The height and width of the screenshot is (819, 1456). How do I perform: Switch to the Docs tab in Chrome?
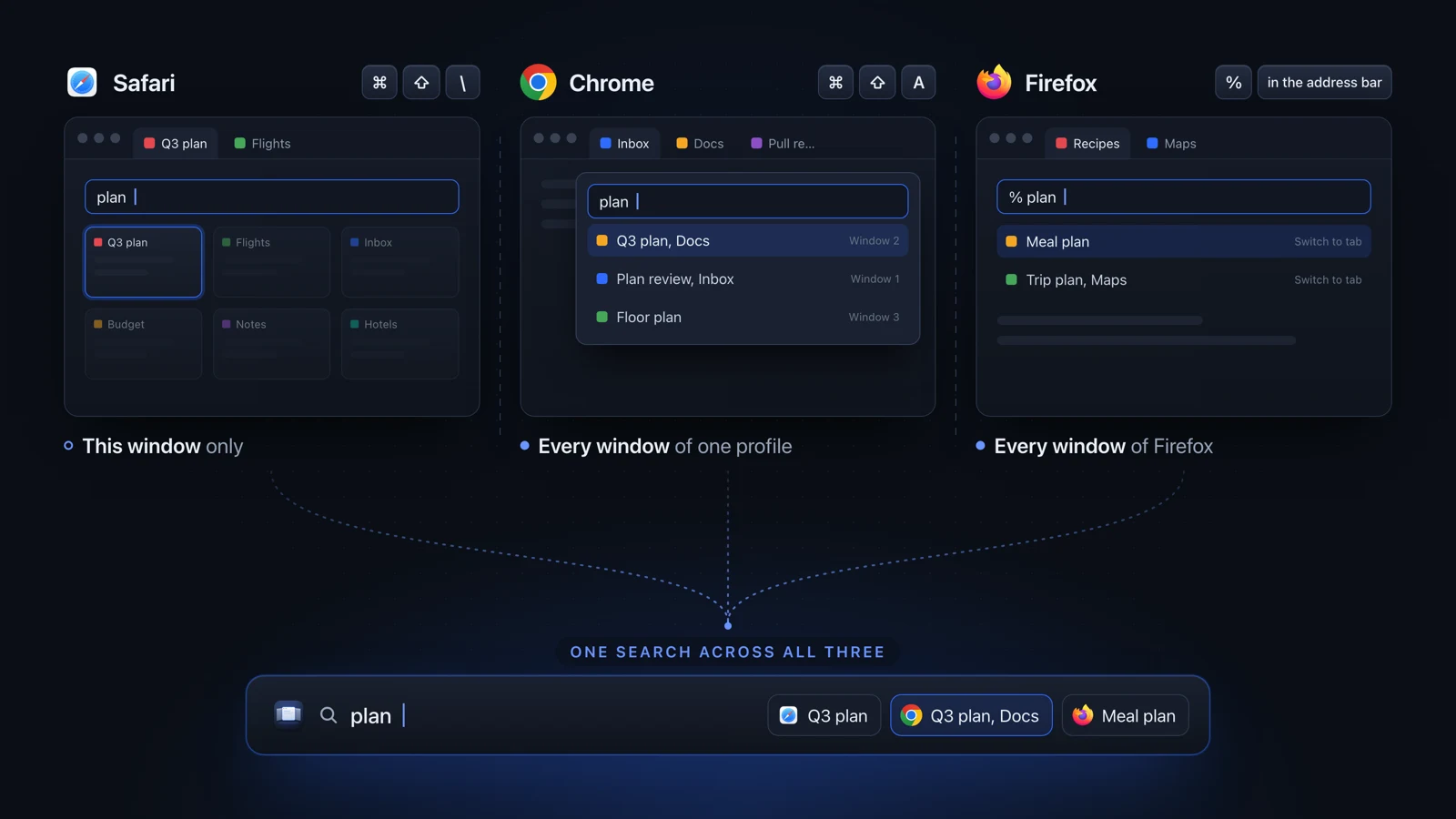(700, 143)
